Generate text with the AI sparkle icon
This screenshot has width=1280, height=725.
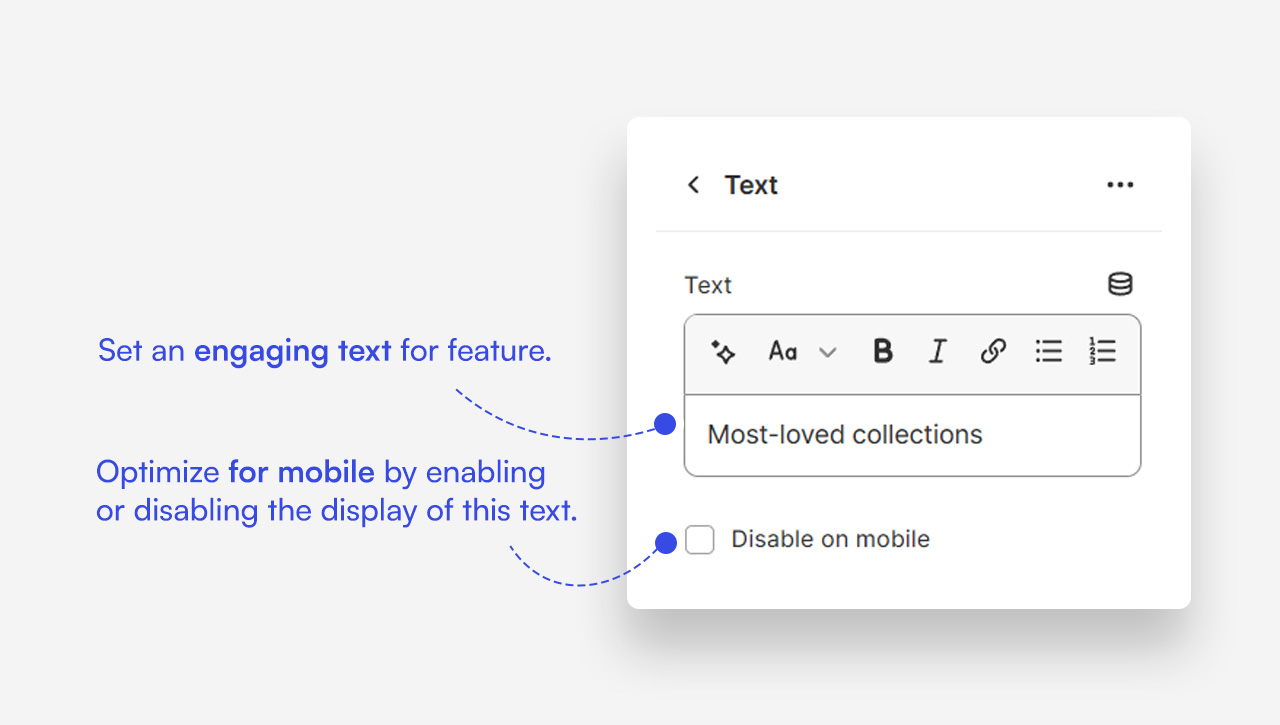tap(723, 352)
